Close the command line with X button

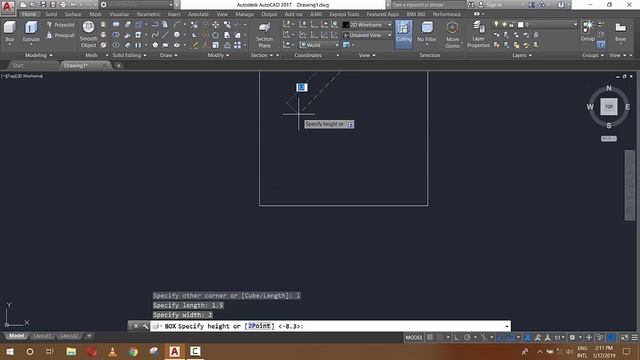click(136, 326)
